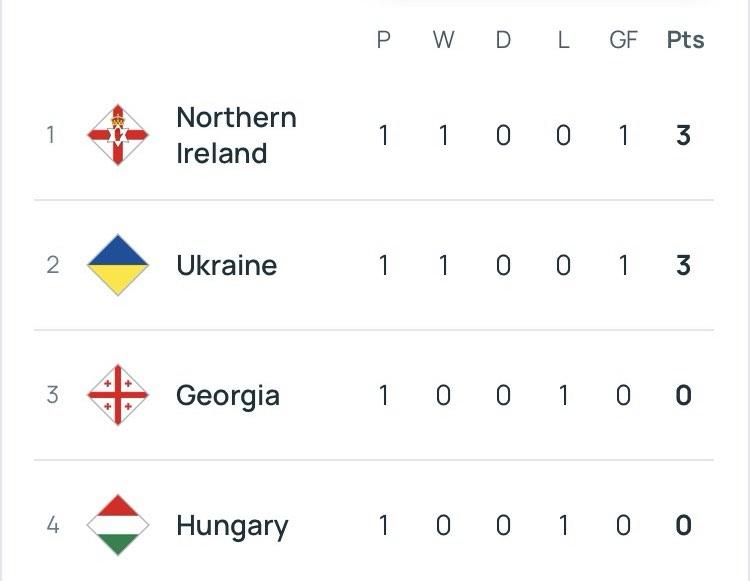750x581 pixels.
Task: Select the Hungary team name
Action: pyautogui.click(x=232, y=526)
